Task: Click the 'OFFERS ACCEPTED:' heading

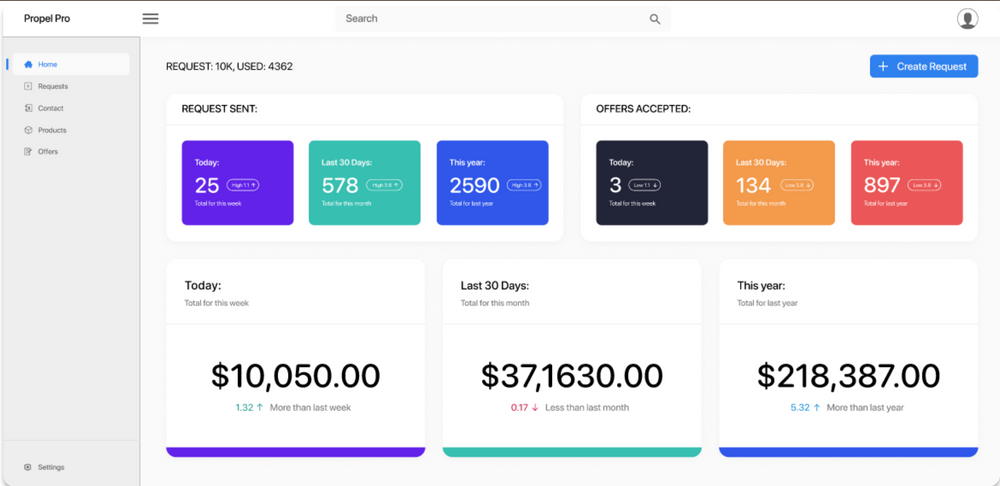Action: 643,109
